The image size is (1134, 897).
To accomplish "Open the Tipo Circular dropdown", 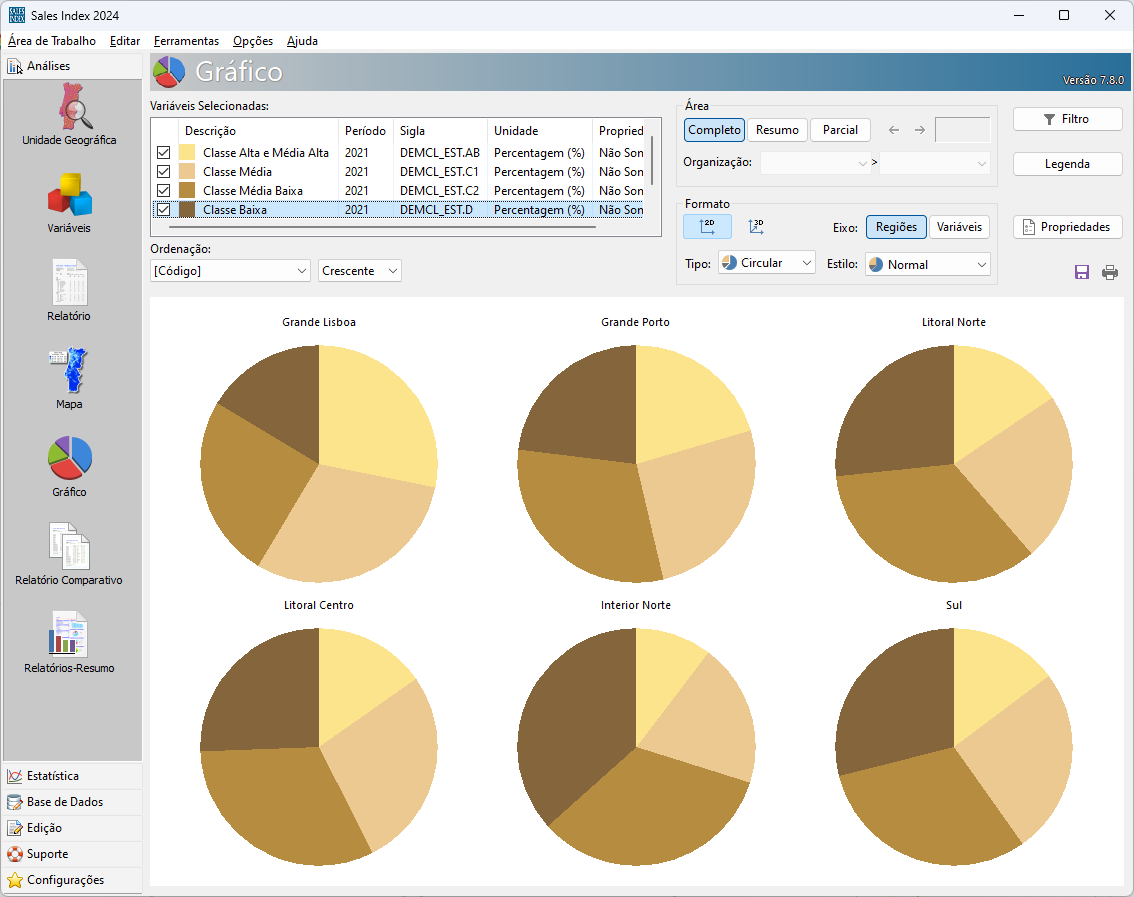I will pos(766,264).
